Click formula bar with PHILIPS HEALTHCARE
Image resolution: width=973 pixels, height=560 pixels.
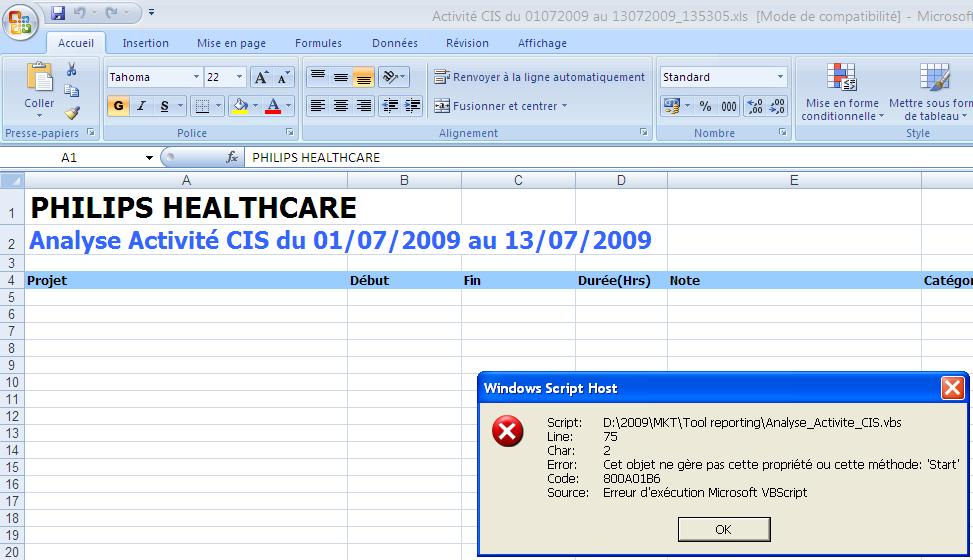click(x=608, y=158)
